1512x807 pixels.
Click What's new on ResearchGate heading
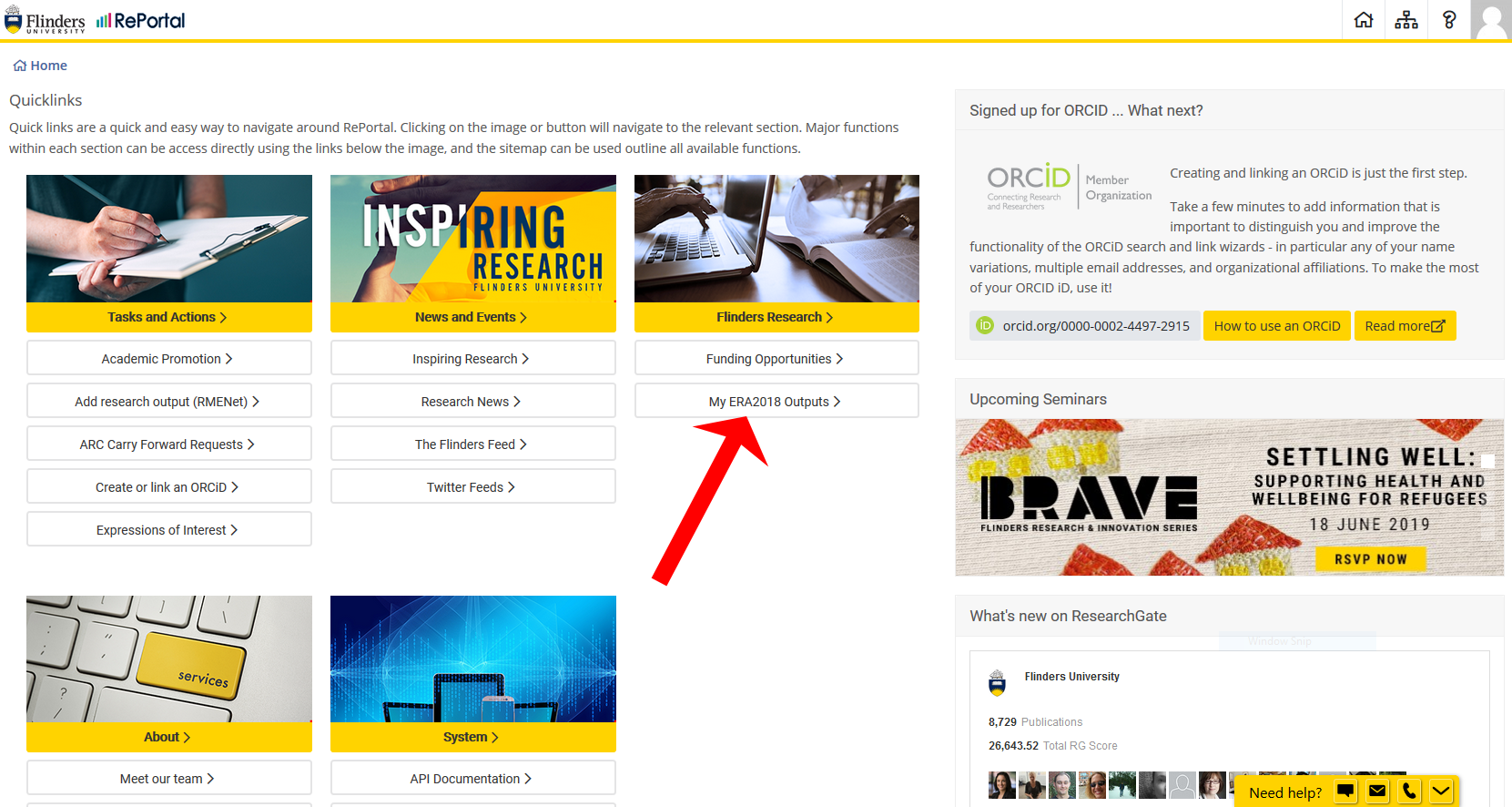[x=1068, y=616]
